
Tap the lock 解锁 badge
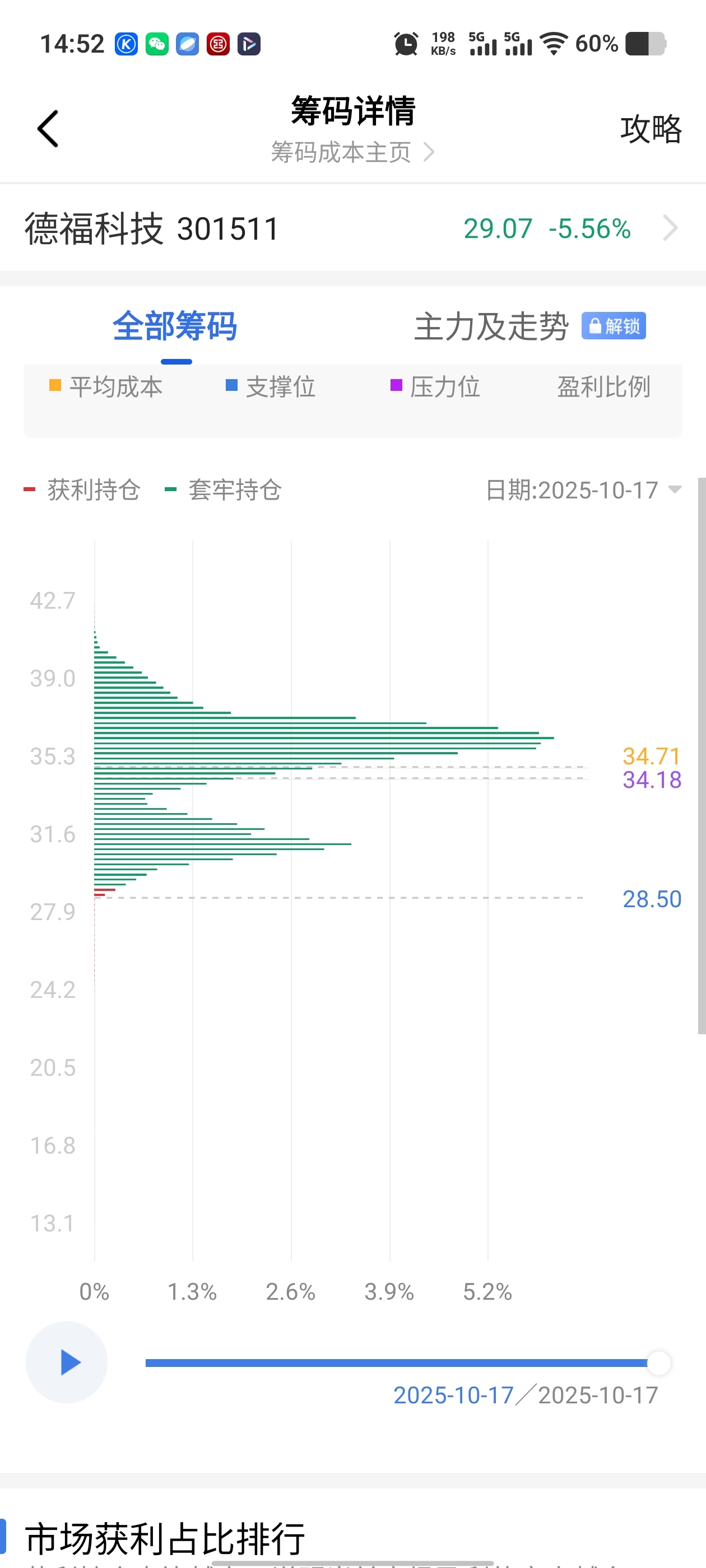pyautogui.click(x=614, y=326)
